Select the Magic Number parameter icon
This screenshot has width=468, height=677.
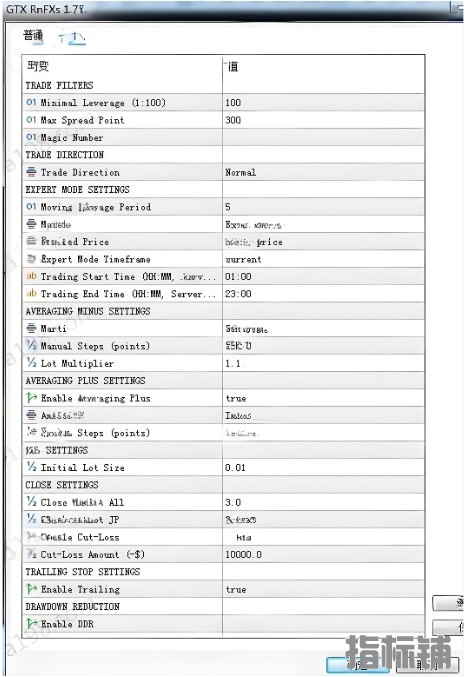31,137
